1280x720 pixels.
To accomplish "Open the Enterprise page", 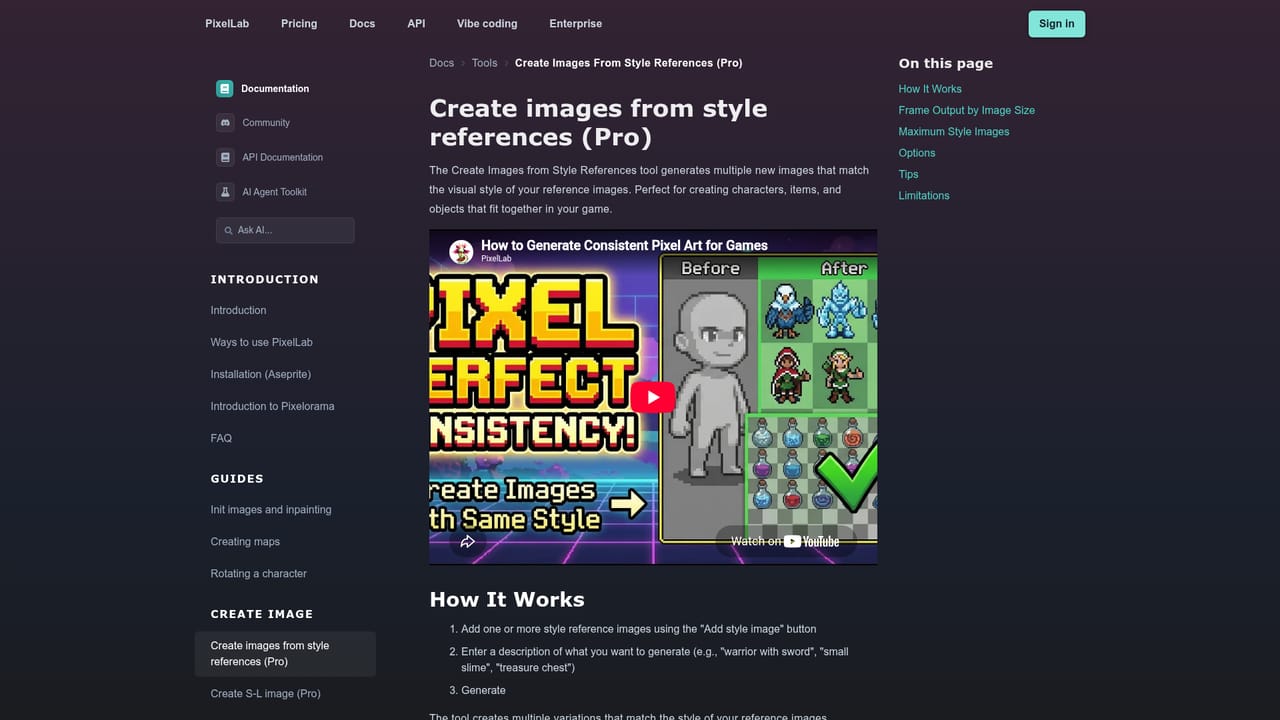I will (576, 24).
